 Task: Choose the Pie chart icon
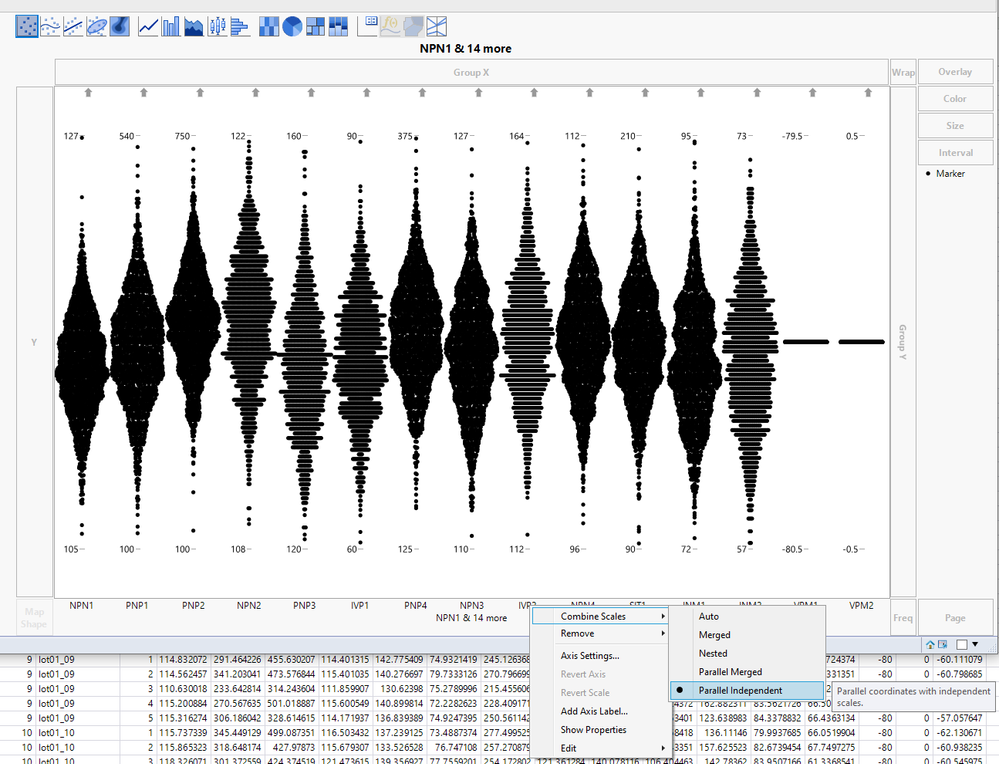pyautogui.click(x=292, y=26)
